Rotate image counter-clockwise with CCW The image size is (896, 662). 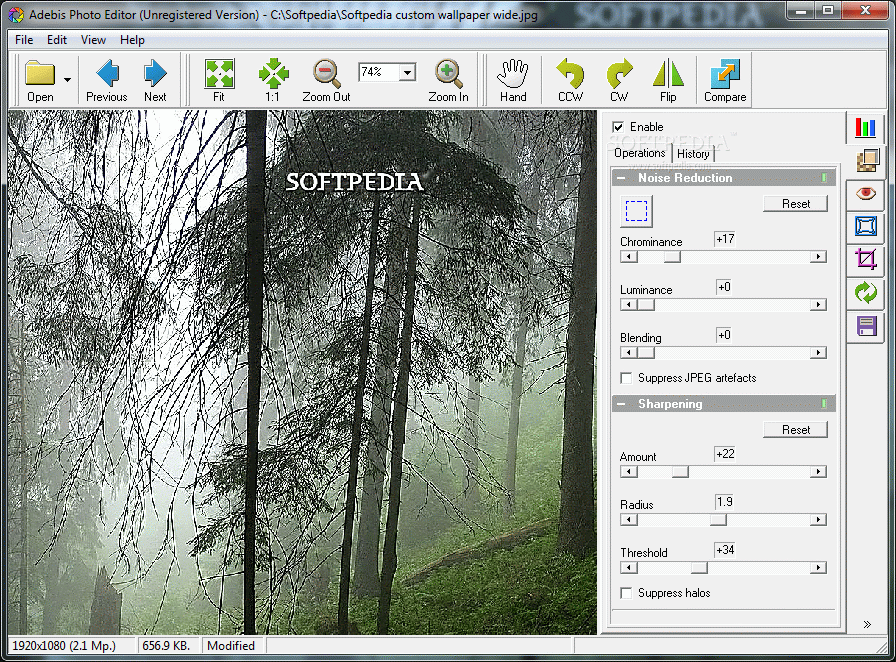click(570, 80)
